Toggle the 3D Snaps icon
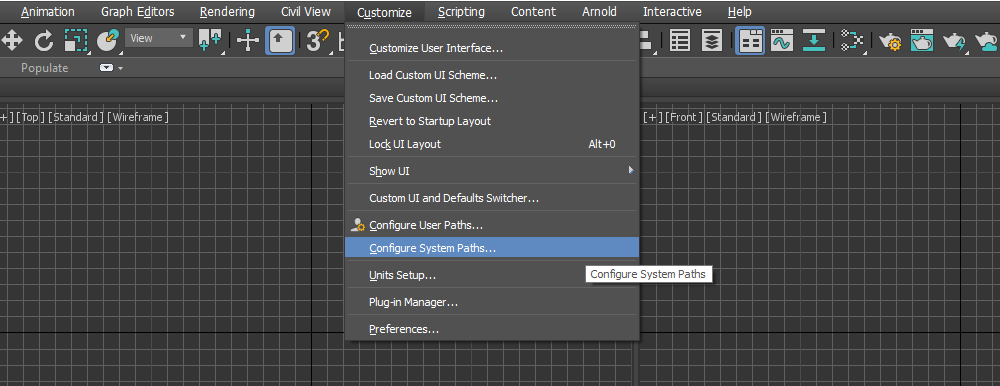 pyautogui.click(x=318, y=41)
